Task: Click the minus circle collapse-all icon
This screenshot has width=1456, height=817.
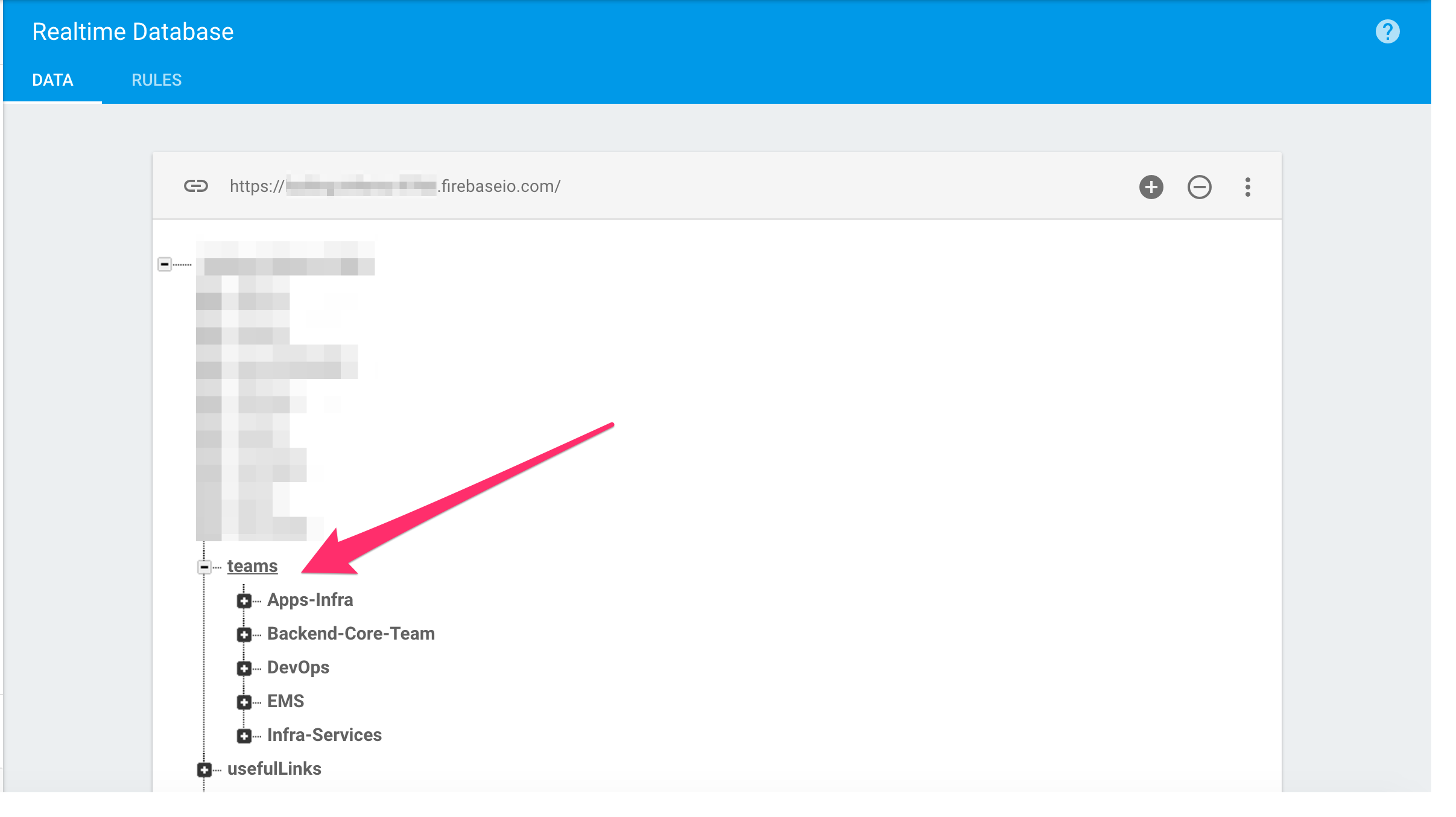Action: (1199, 187)
